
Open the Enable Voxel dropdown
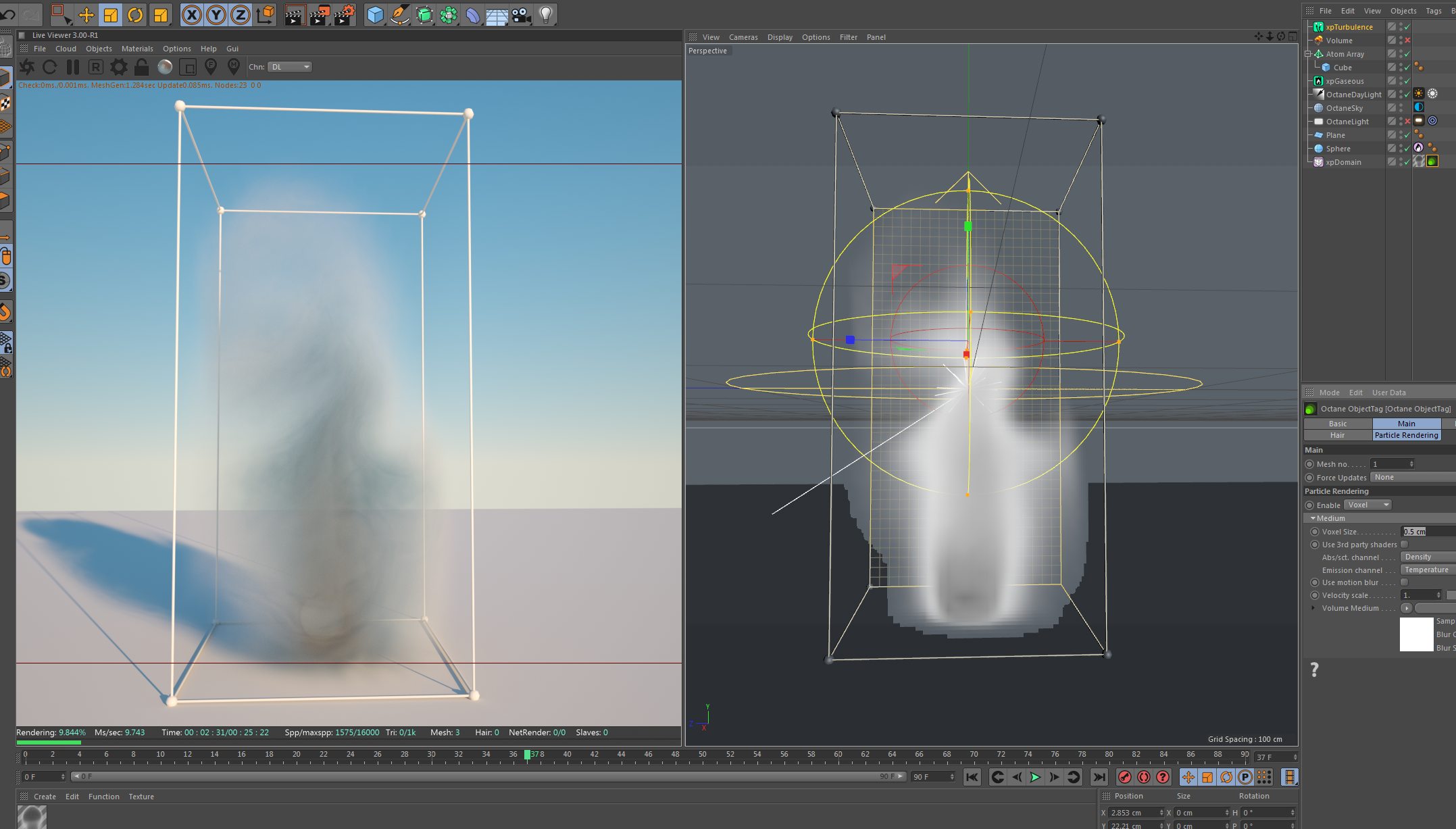[x=1367, y=505]
